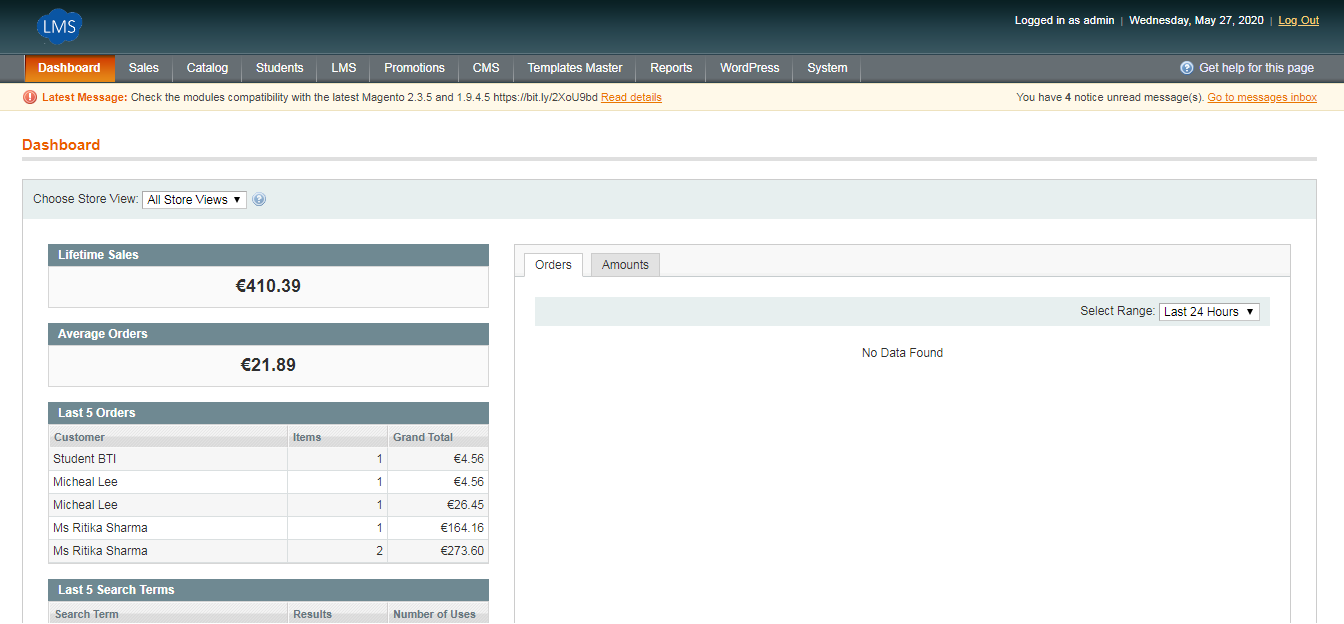The width and height of the screenshot is (1344, 624).
Task: Switch to the Amounts tab
Action: click(x=625, y=265)
